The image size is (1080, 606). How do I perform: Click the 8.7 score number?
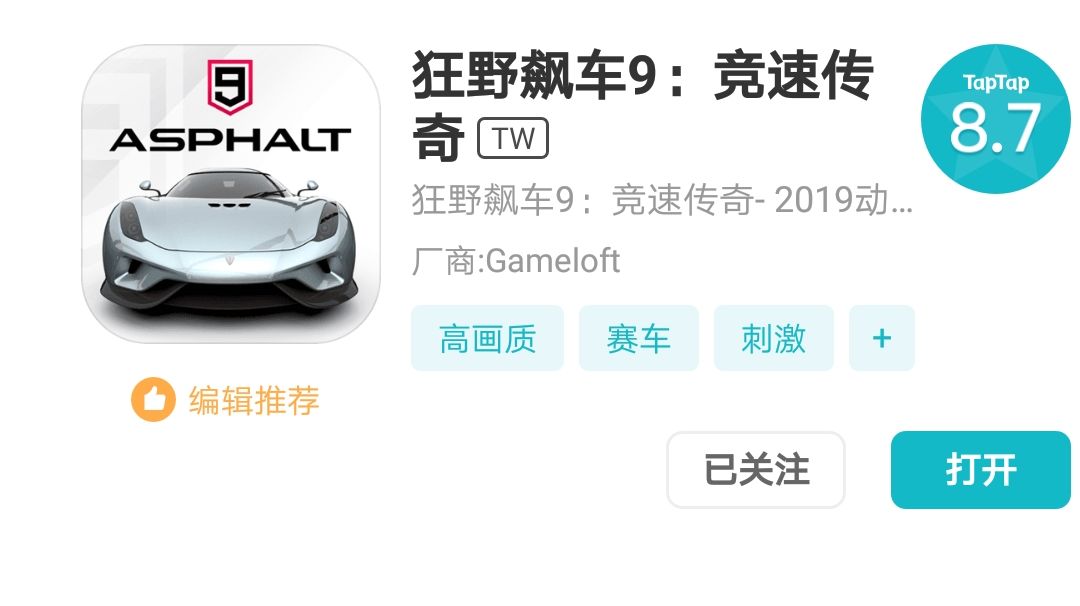995,128
